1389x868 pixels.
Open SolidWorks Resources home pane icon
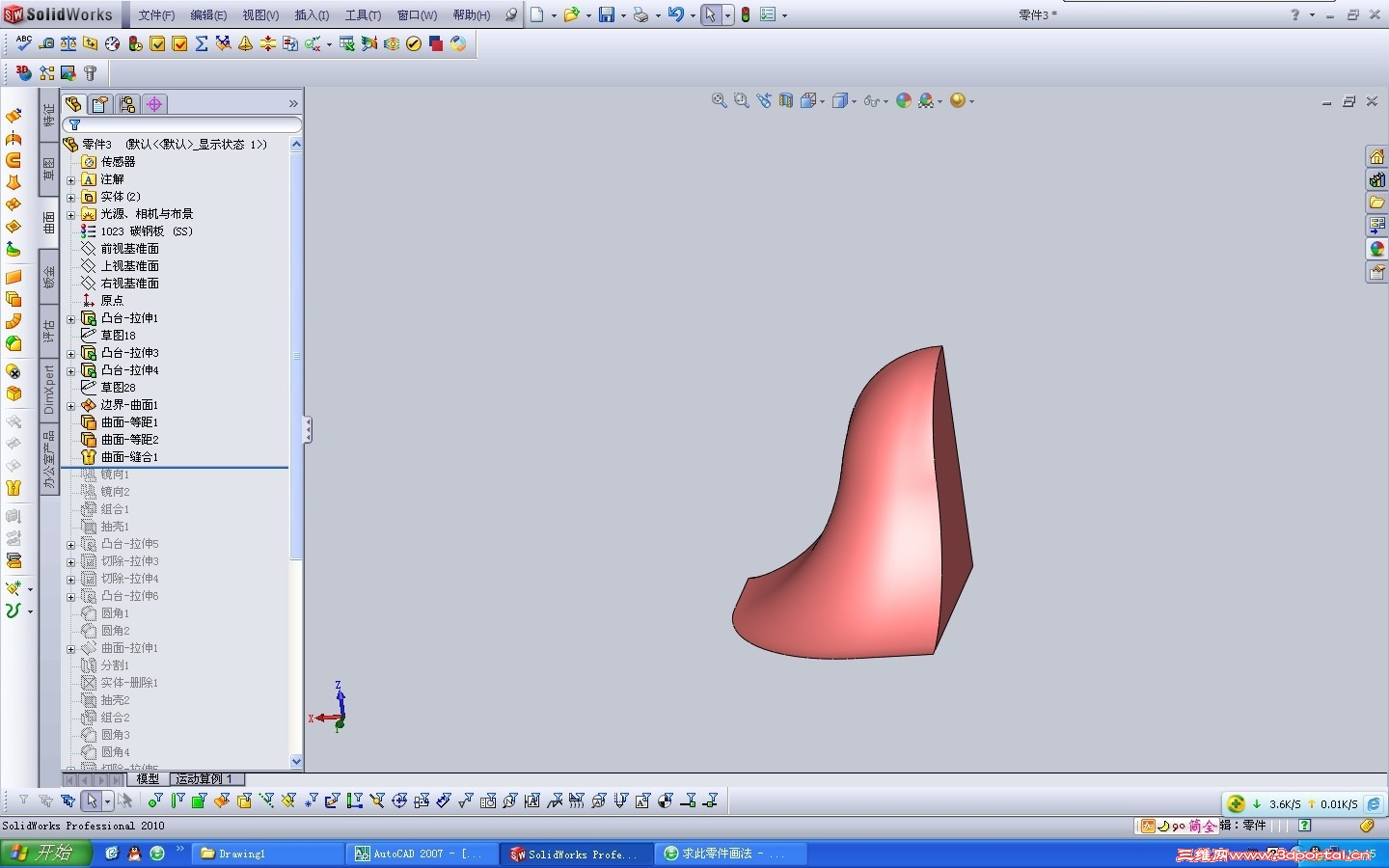pyautogui.click(x=1376, y=156)
